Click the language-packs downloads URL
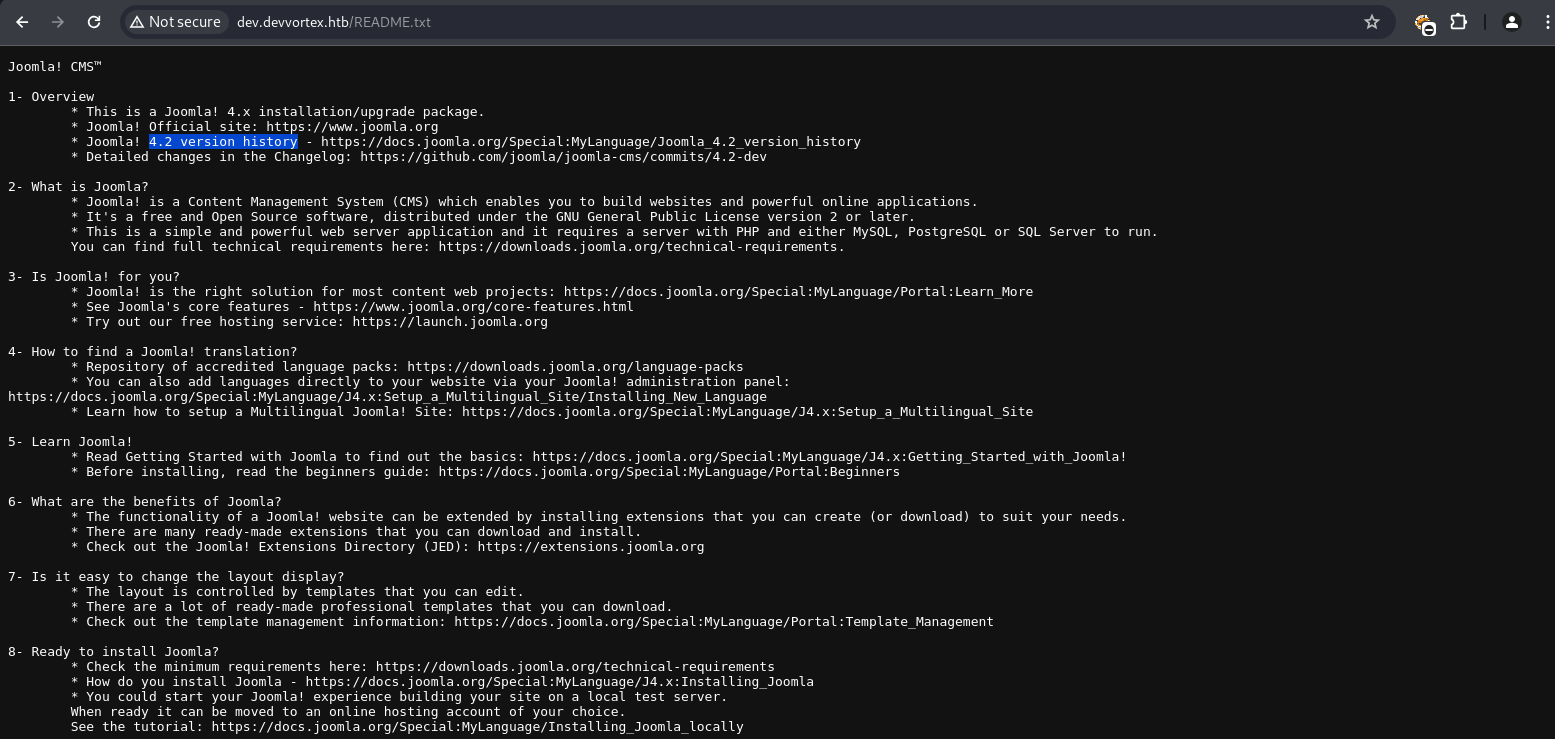 (575, 367)
